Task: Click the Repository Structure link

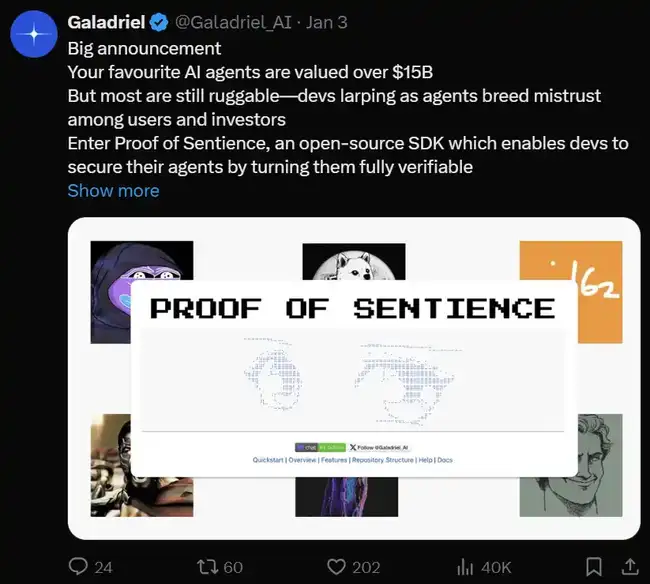Action: tap(382, 460)
